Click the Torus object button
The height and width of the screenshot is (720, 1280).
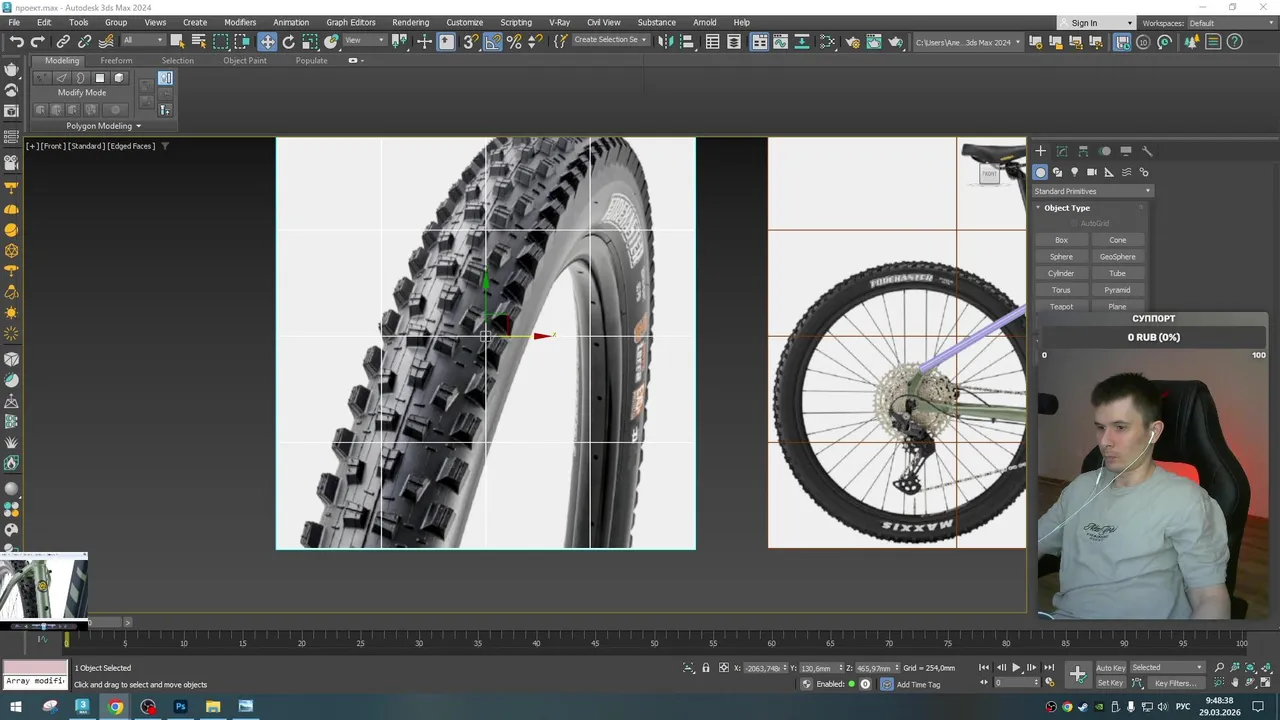pyautogui.click(x=1061, y=290)
